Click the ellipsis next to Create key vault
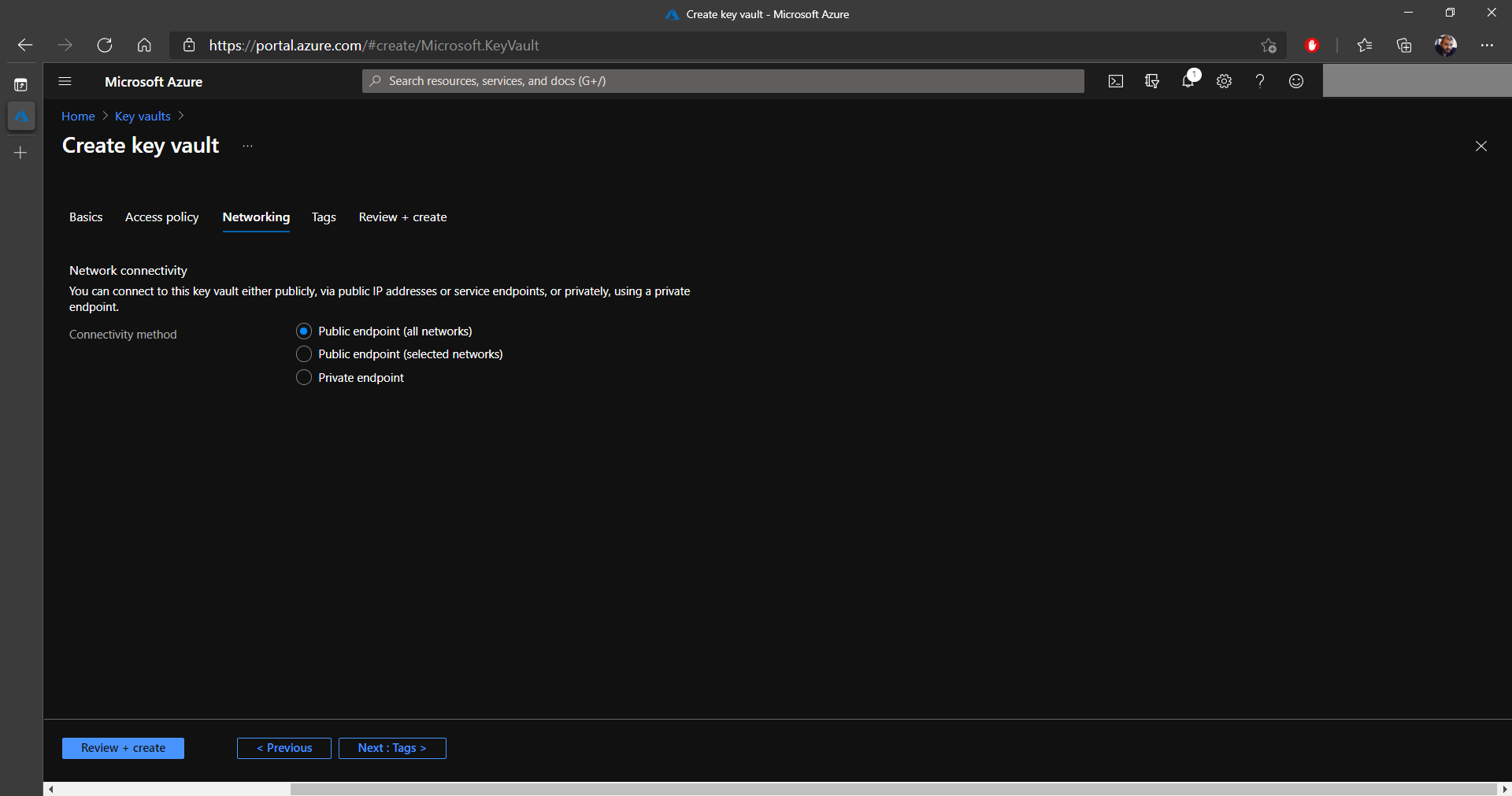 point(247,146)
